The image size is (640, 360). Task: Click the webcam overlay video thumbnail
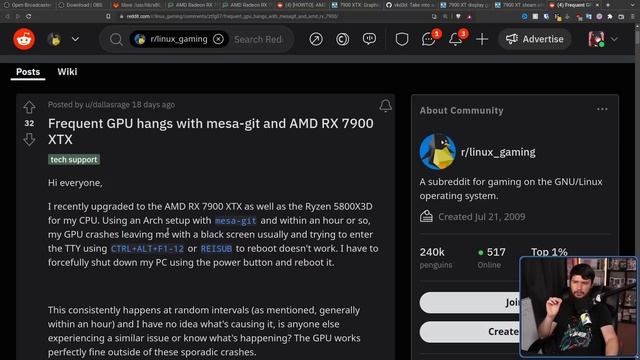click(x=578, y=307)
